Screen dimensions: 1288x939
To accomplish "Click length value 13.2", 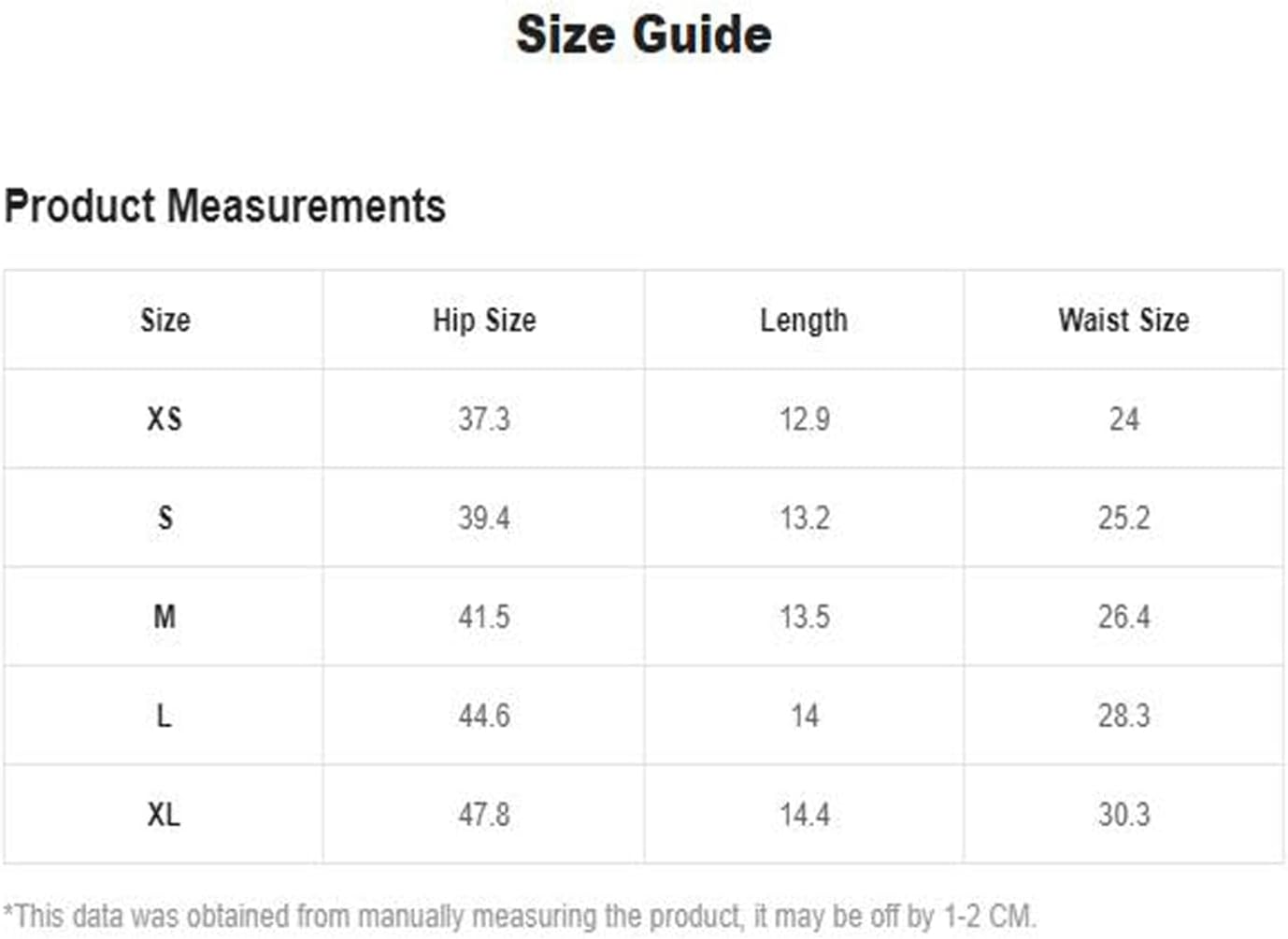I will [x=805, y=518].
